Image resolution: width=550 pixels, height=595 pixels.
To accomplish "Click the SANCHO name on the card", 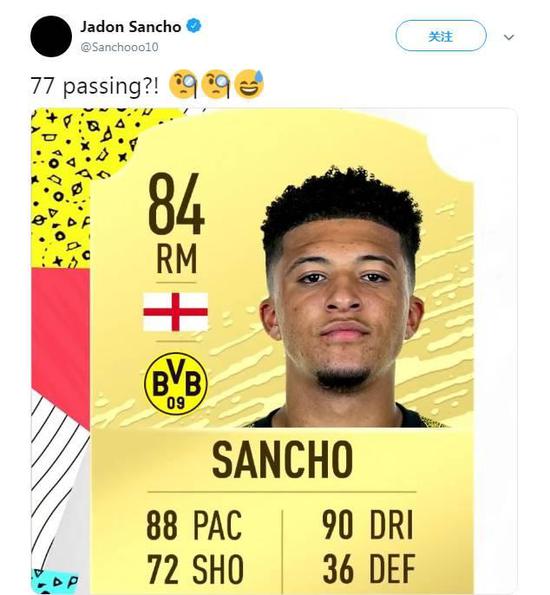I will [x=282, y=459].
